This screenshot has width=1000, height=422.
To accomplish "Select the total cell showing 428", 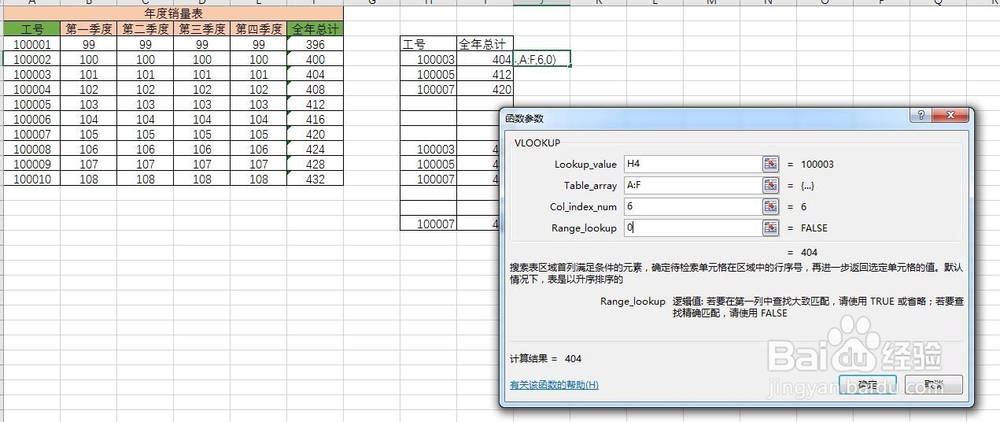I will click(x=315, y=164).
